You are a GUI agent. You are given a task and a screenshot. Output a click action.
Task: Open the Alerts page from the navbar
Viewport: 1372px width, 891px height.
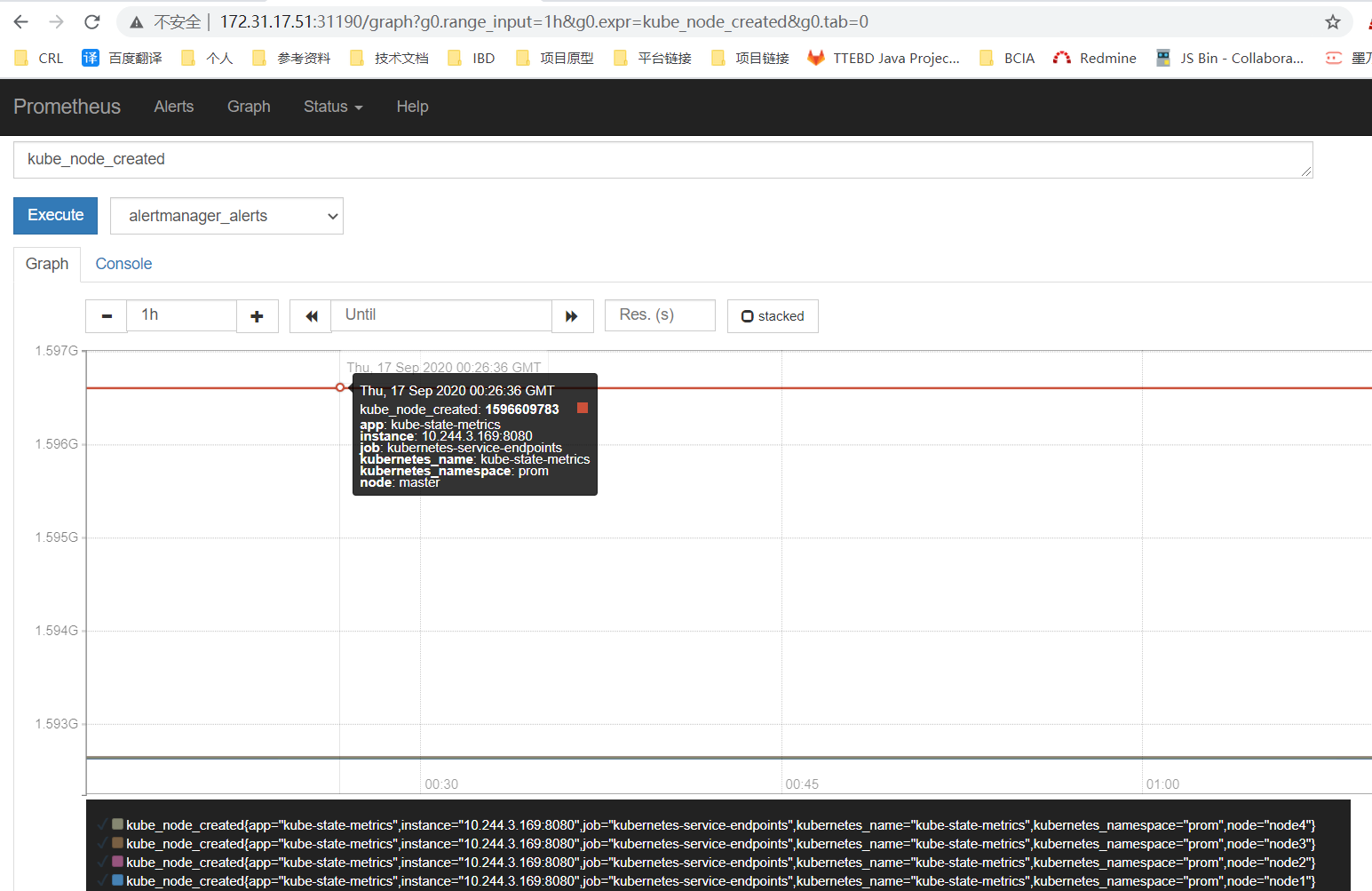[173, 107]
